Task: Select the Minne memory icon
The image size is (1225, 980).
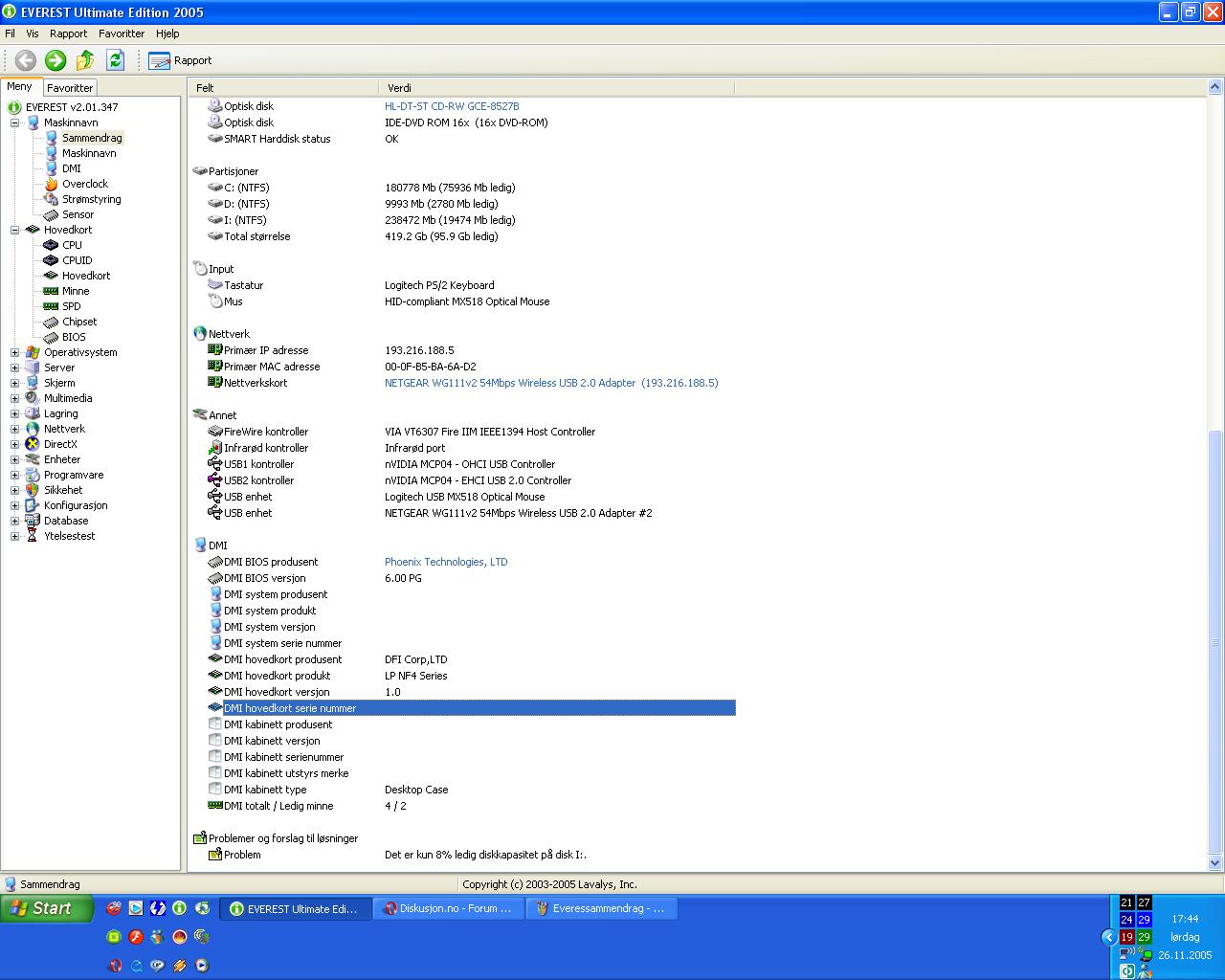Action: [x=52, y=291]
